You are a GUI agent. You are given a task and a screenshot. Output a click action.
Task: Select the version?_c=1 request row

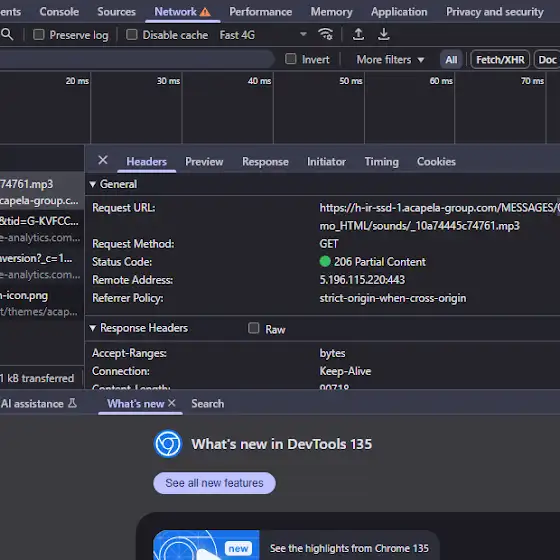42,266
